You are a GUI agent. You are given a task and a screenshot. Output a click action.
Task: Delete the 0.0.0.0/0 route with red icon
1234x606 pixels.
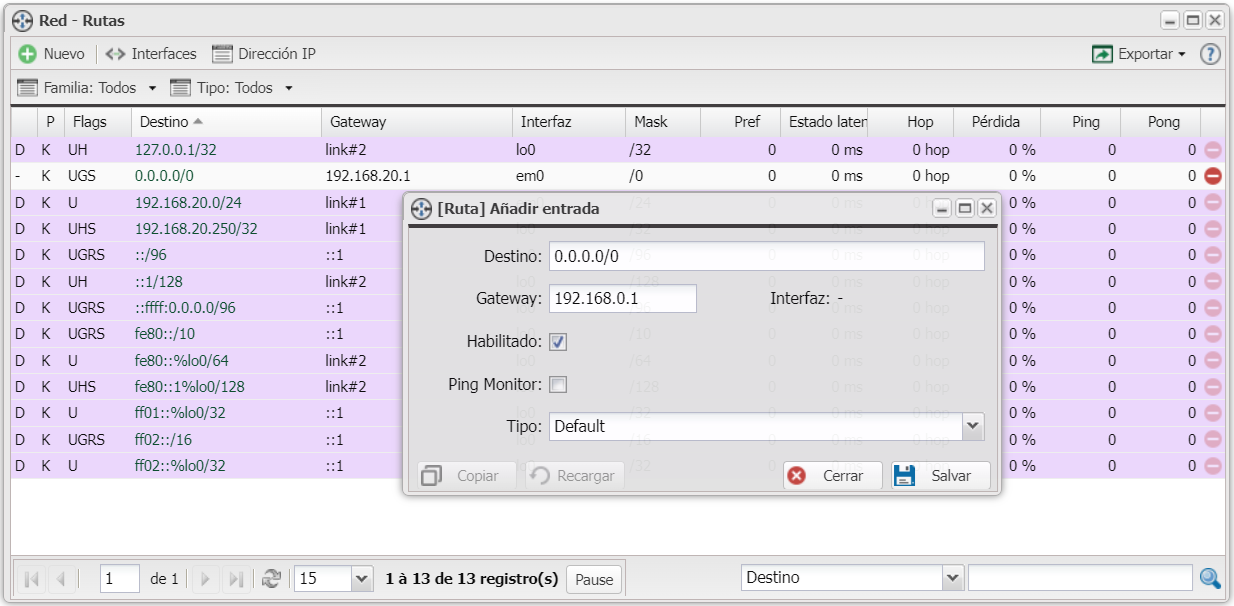tap(1213, 176)
